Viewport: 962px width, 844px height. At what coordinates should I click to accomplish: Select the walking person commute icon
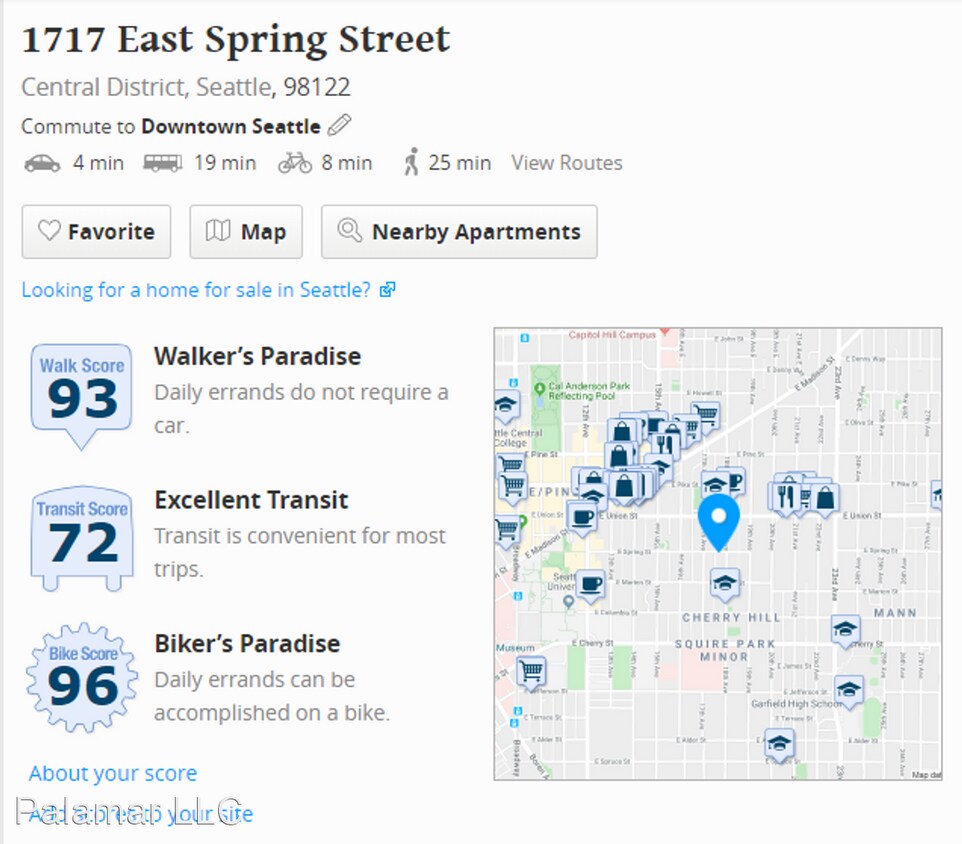coord(411,162)
